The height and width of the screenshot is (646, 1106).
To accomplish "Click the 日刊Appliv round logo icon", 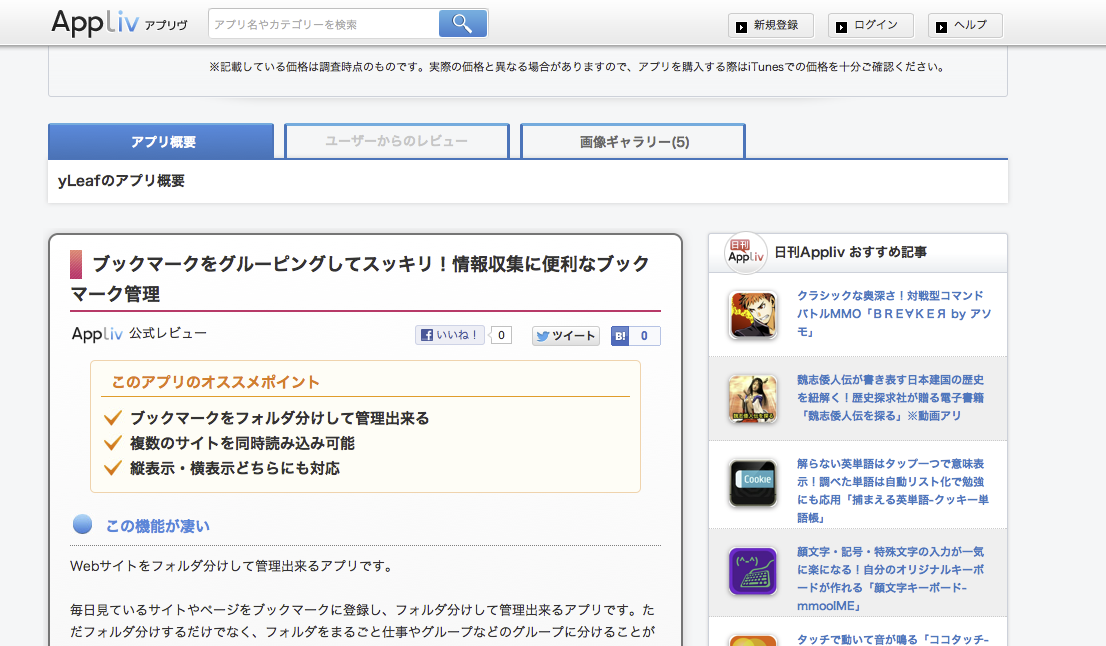I will [x=746, y=252].
